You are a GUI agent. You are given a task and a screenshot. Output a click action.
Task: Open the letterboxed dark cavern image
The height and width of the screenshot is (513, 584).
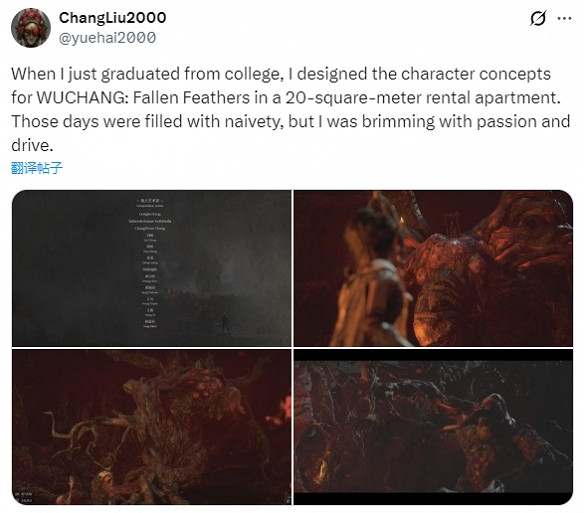[433, 427]
